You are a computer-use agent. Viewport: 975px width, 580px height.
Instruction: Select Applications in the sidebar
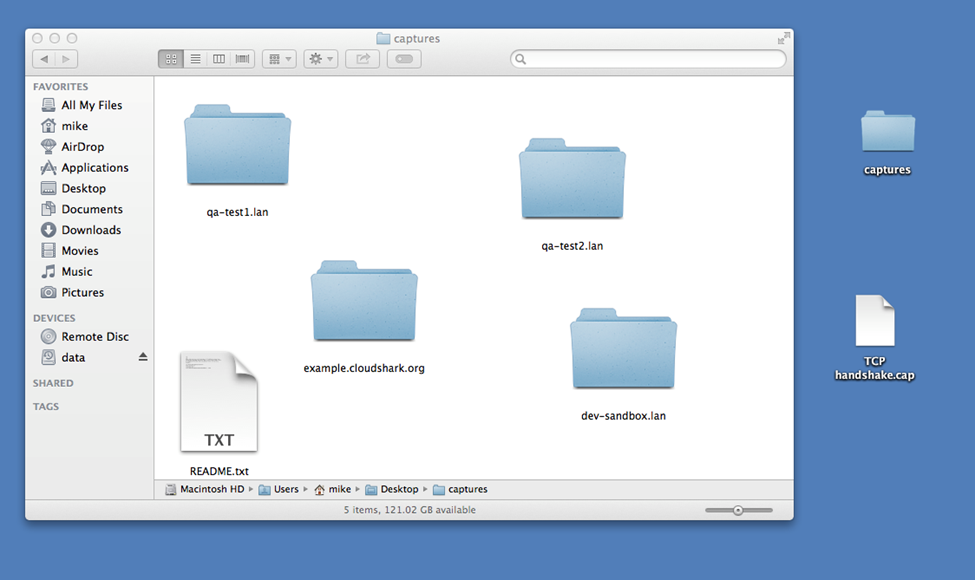[94, 168]
